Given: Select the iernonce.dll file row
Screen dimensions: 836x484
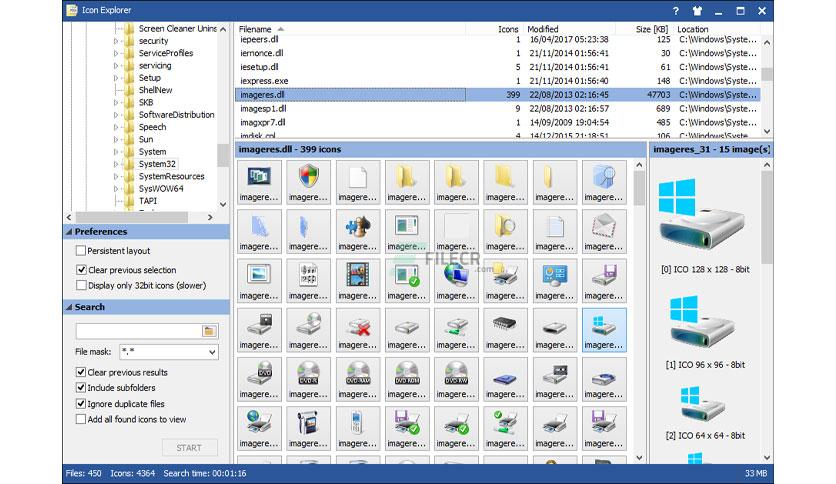Looking at the screenshot, I should [497, 53].
